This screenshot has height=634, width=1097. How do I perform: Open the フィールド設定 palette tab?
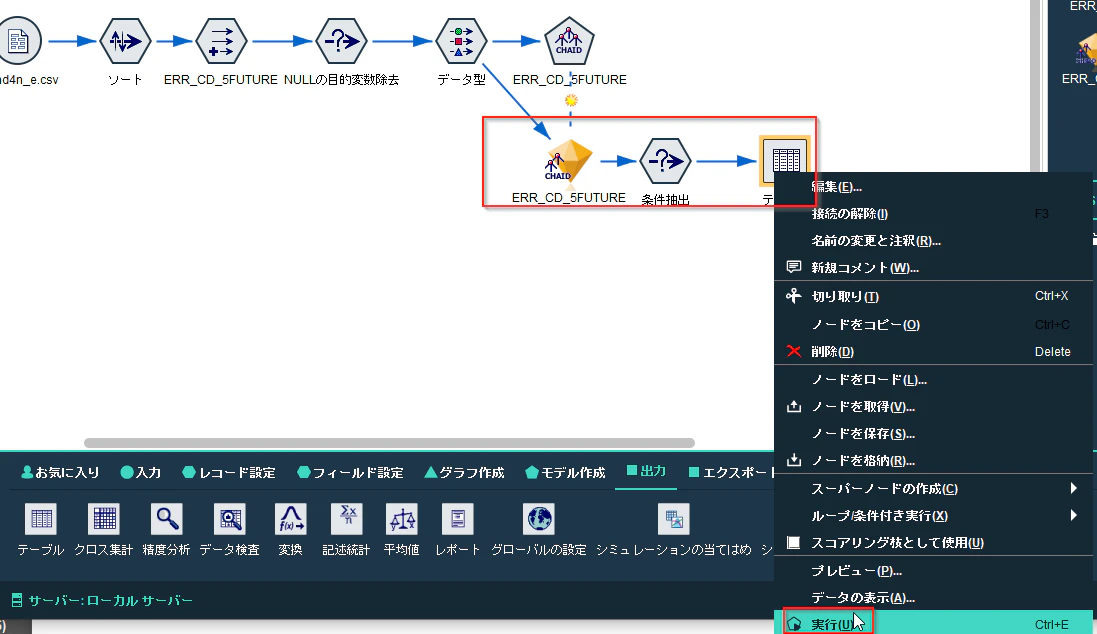click(350, 472)
